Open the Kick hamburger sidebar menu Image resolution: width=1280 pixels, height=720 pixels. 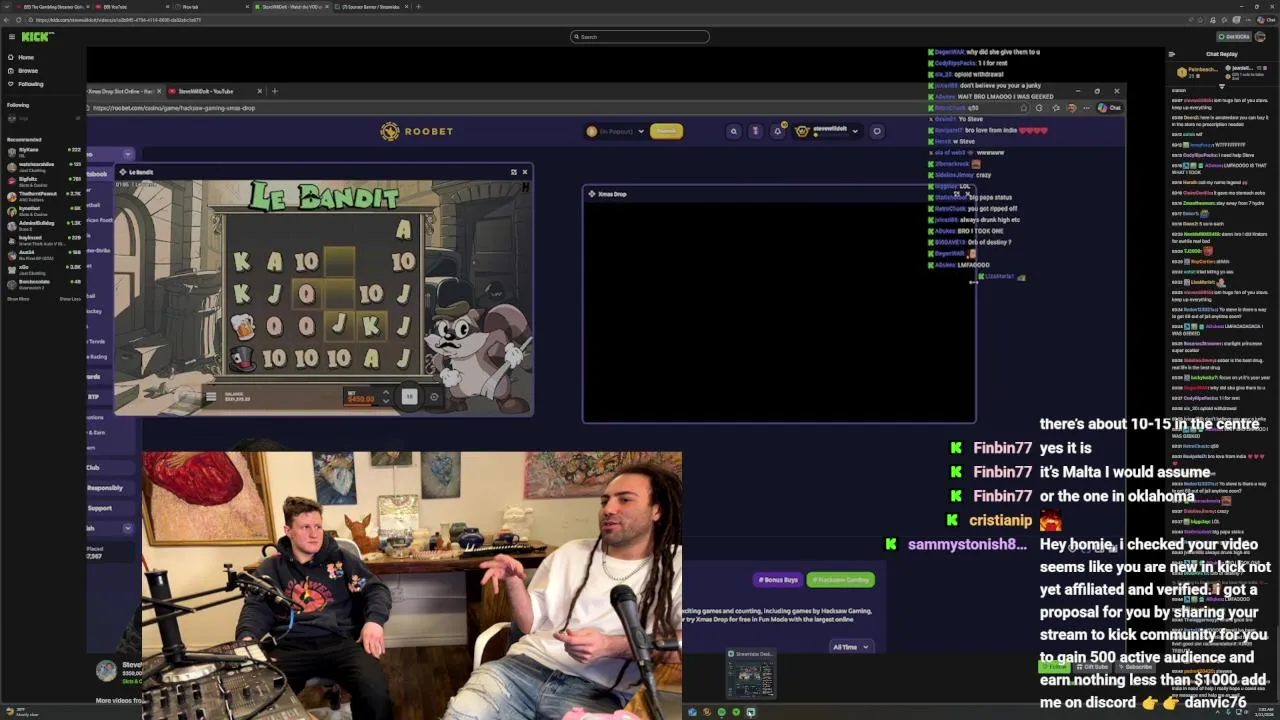(11, 37)
